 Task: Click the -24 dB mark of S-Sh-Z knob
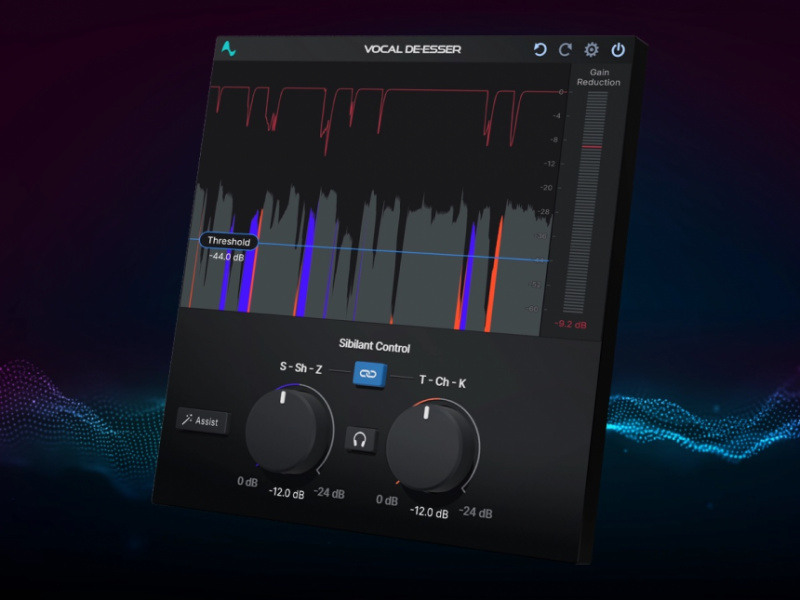(x=329, y=493)
